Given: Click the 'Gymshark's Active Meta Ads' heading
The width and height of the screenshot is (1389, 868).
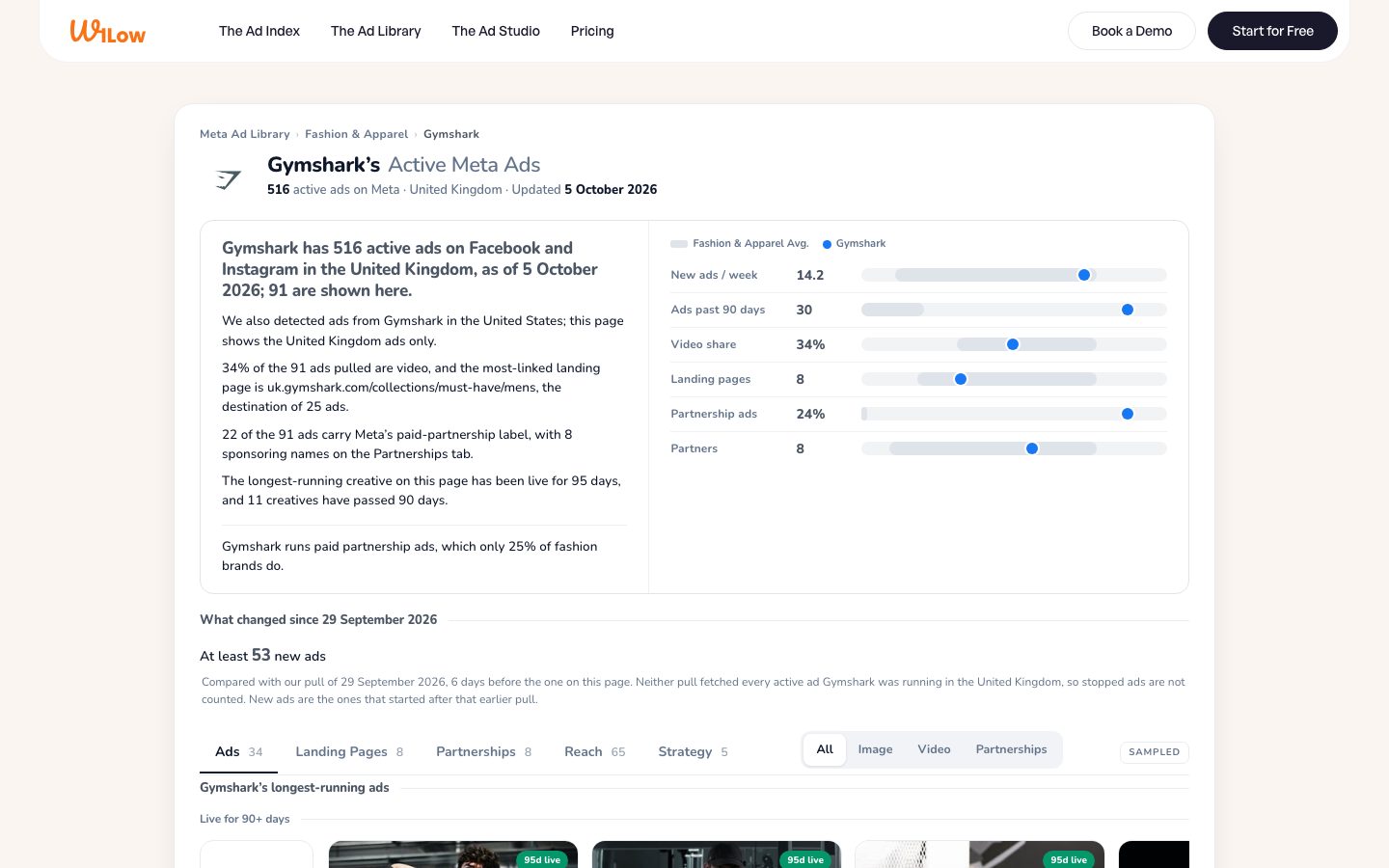Looking at the screenshot, I should [x=403, y=165].
